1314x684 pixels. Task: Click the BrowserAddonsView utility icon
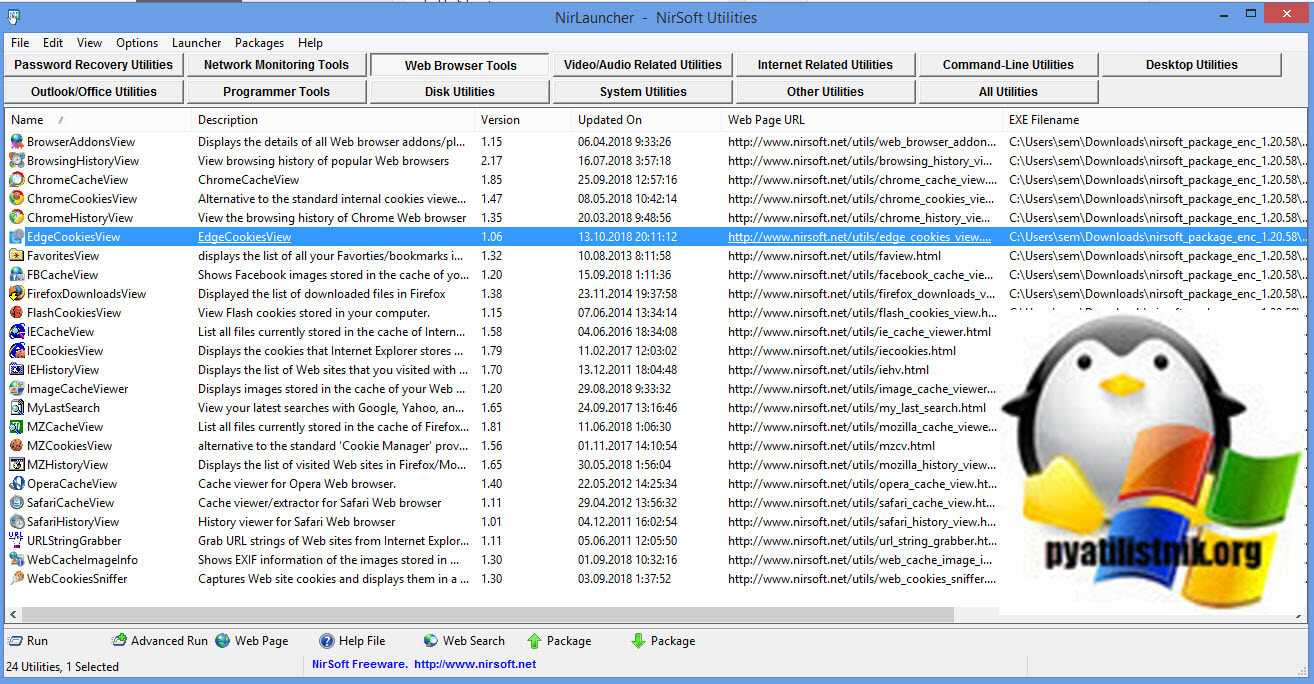pyautogui.click(x=17, y=142)
